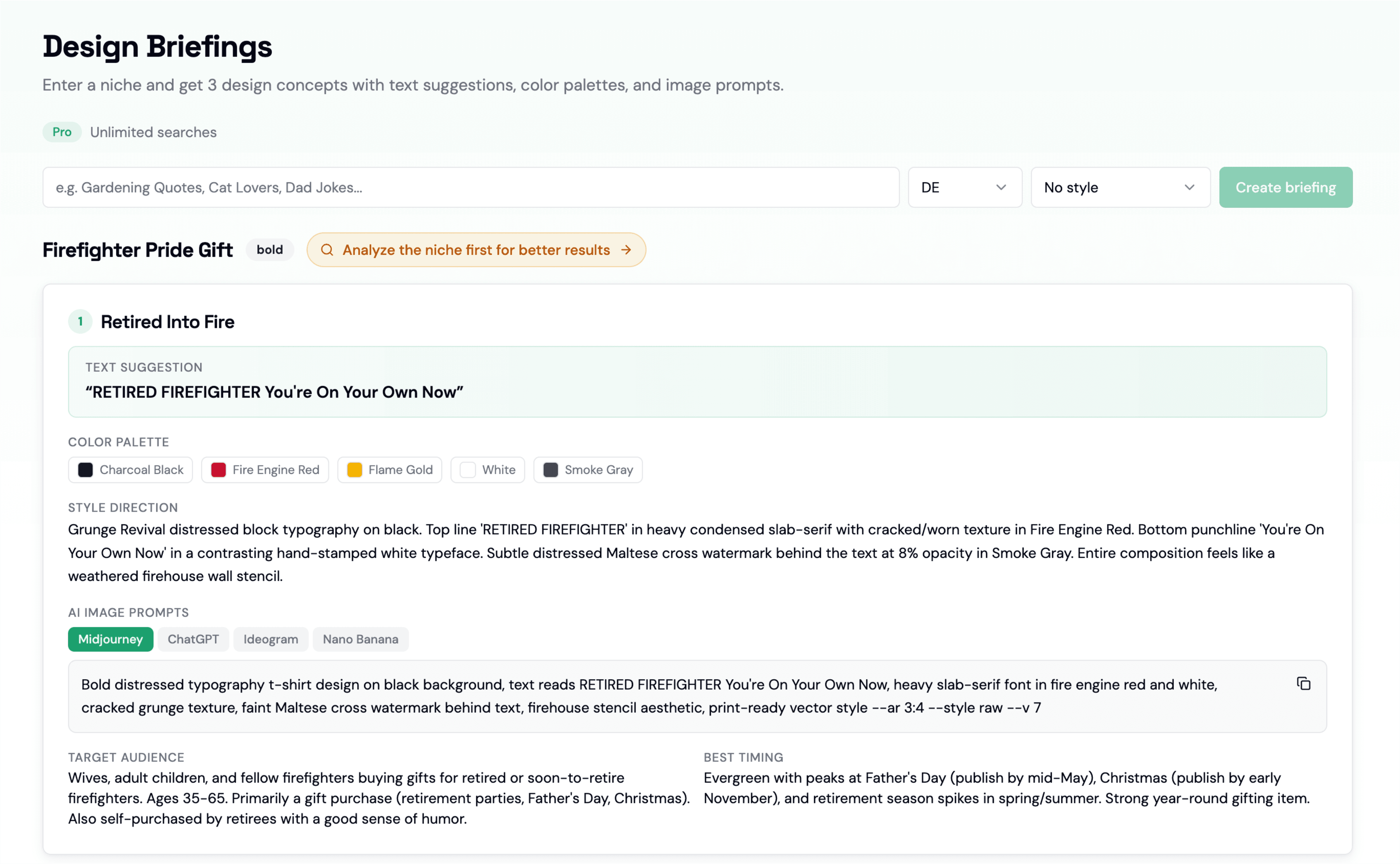Click the arrow icon in Analyze niche pill
Image resolution: width=1400 pixels, height=864 pixels.
point(626,250)
